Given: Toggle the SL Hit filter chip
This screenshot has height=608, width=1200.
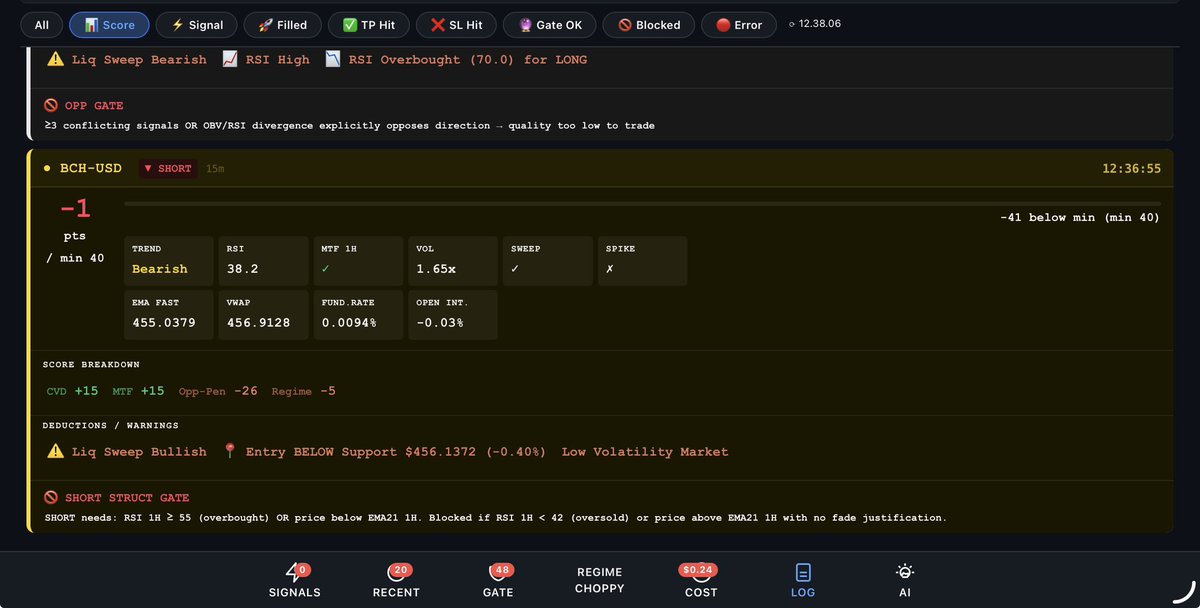Looking at the screenshot, I should pos(456,25).
